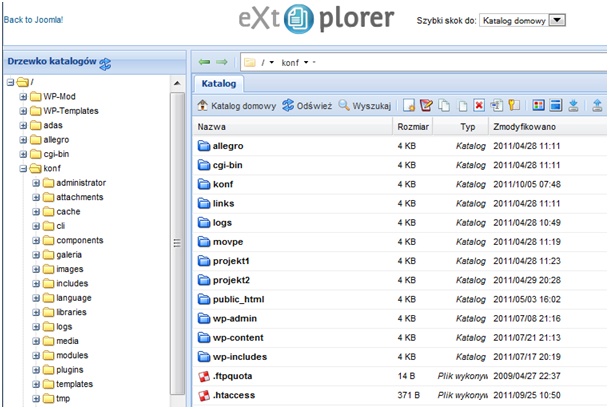Select the links row in file list

[x=400, y=203]
